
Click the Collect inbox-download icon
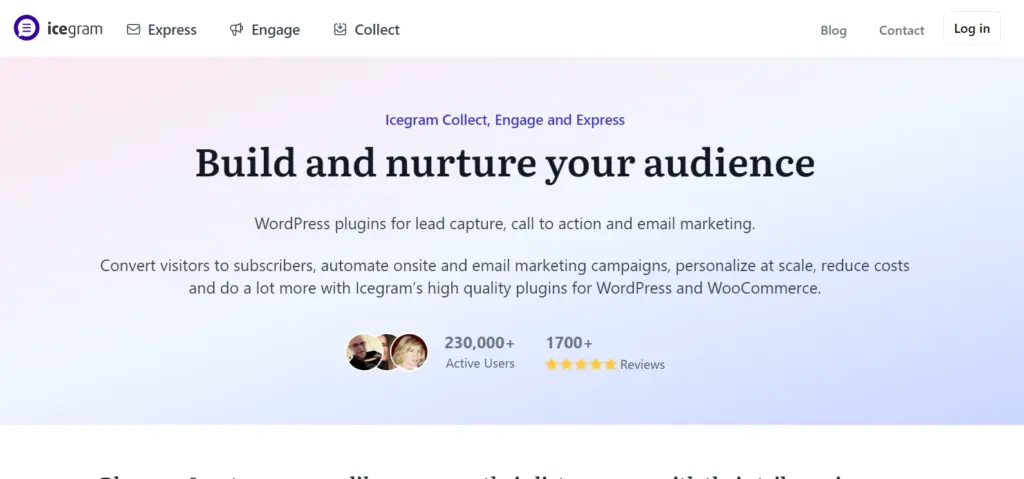pyautogui.click(x=340, y=29)
